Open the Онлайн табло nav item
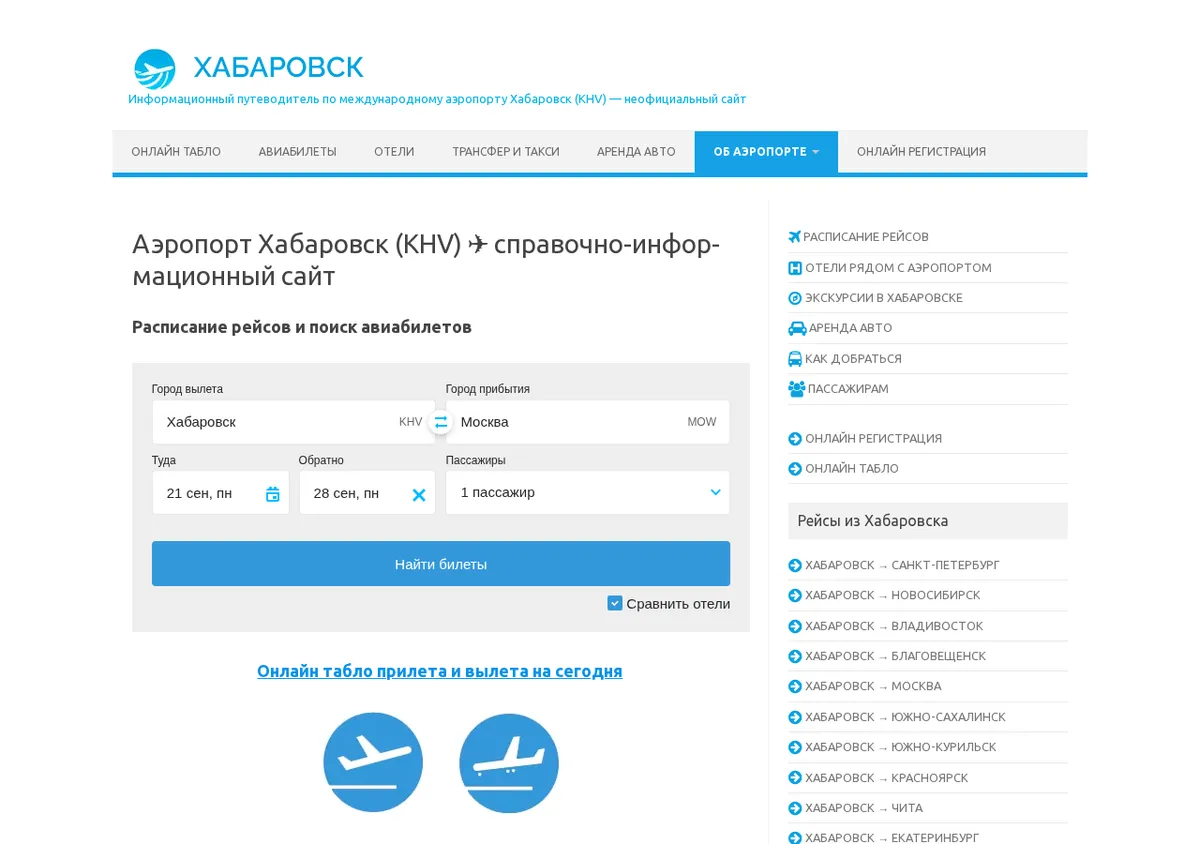Image resolution: width=1200 pixels, height=844 pixels. point(176,152)
